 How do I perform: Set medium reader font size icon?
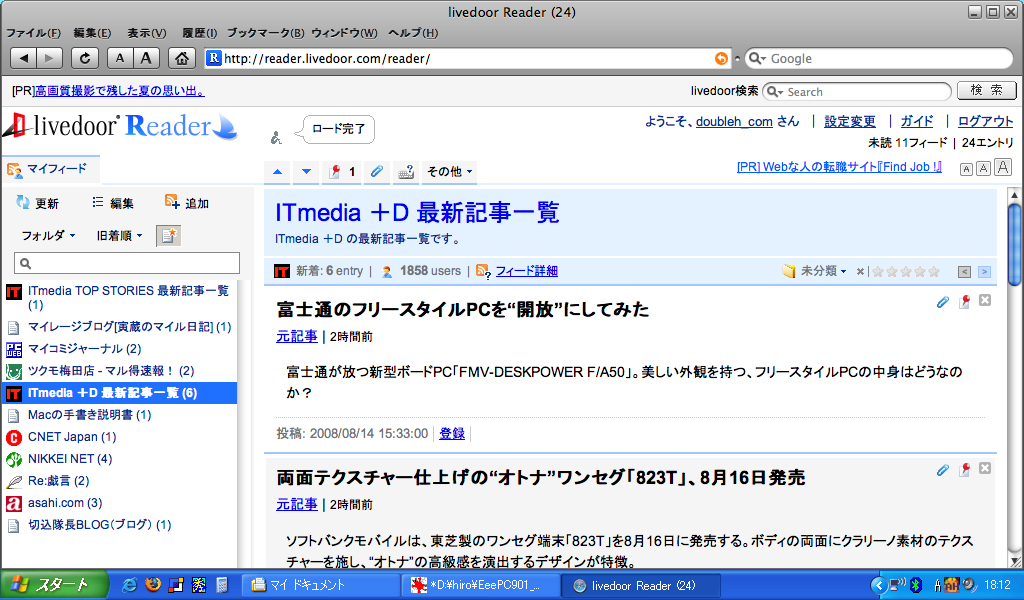click(x=984, y=168)
